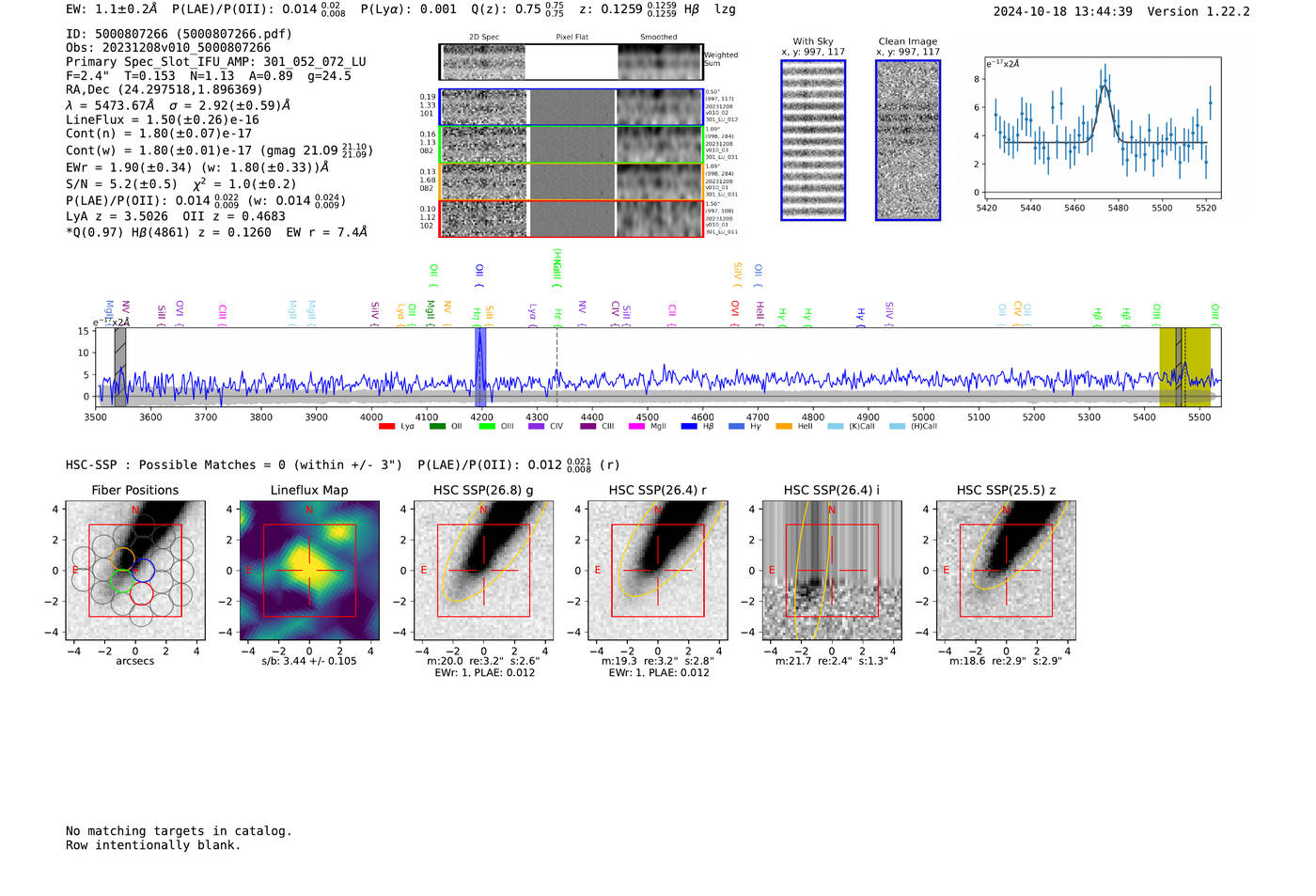This screenshot has width=1316, height=896.
Task: Click the ID: 5000807266 text line
Action: (179, 34)
